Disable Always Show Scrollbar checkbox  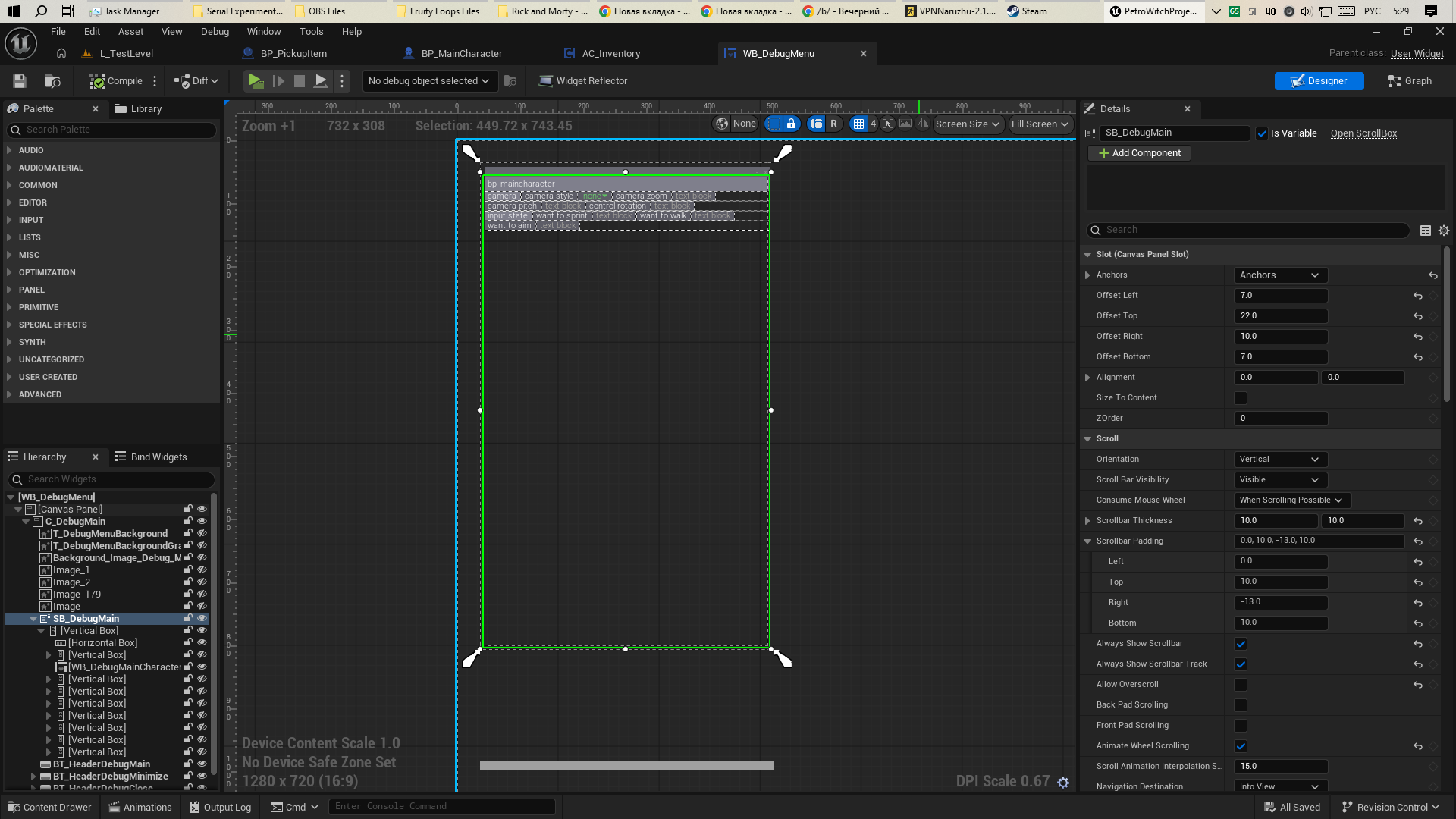(1241, 644)
